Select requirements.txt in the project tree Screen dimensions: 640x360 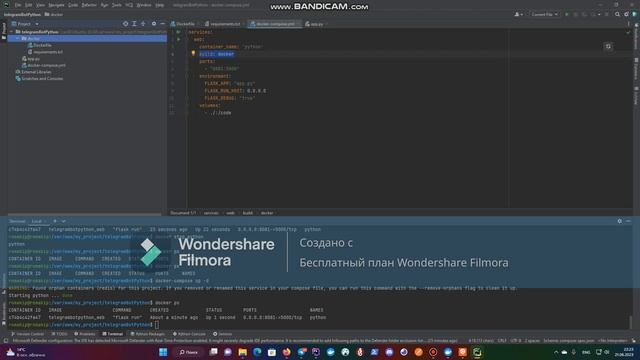pyautogui.click(x=45, y=52)
